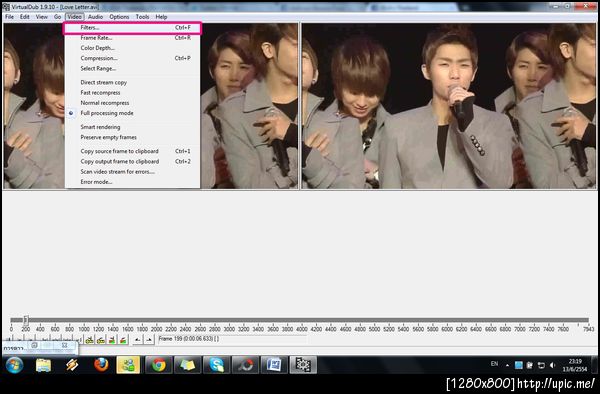The width and height of the screenshot is (600, 394).
Task: Choose Select Range... menu entry
Action: (132, 69)
